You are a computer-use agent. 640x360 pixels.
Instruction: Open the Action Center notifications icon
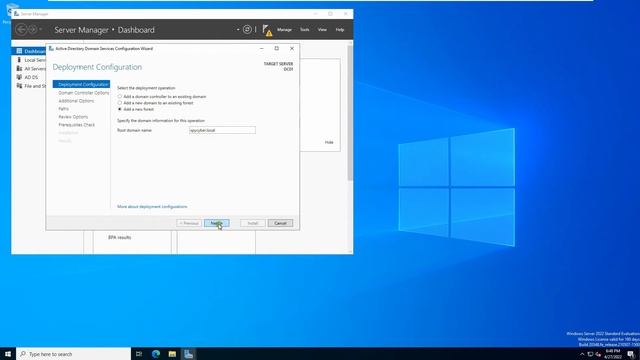click(x=631, y=354)
